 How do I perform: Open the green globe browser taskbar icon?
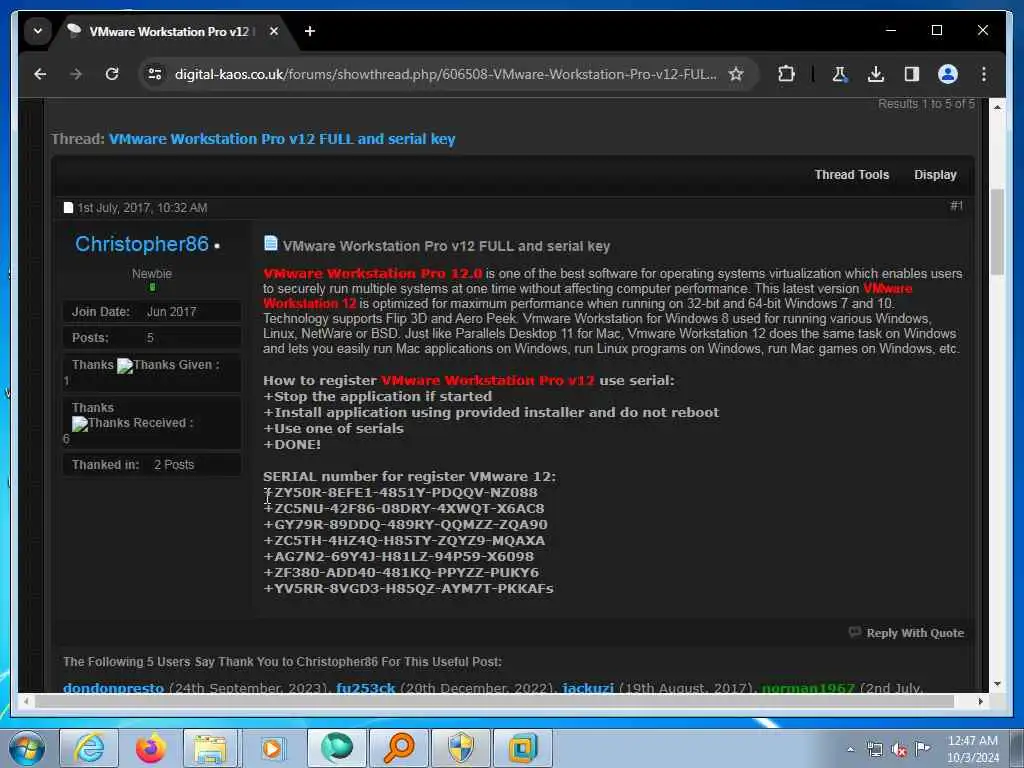(337, 748)
